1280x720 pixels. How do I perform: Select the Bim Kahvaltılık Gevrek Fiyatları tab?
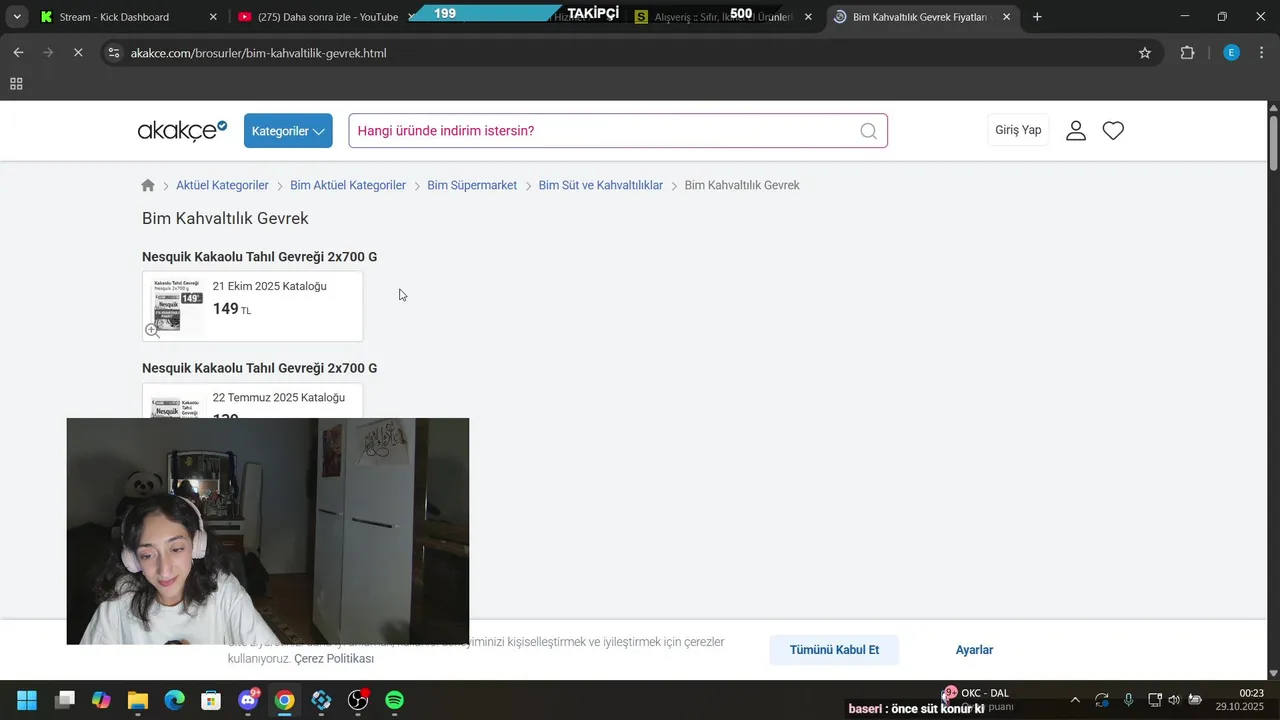[x=920, y=17]
